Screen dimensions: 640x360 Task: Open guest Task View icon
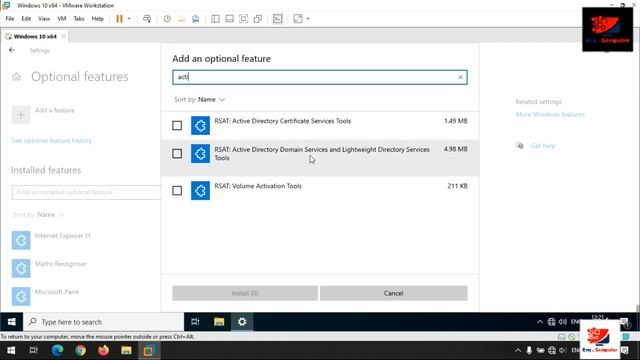(195, 322)
